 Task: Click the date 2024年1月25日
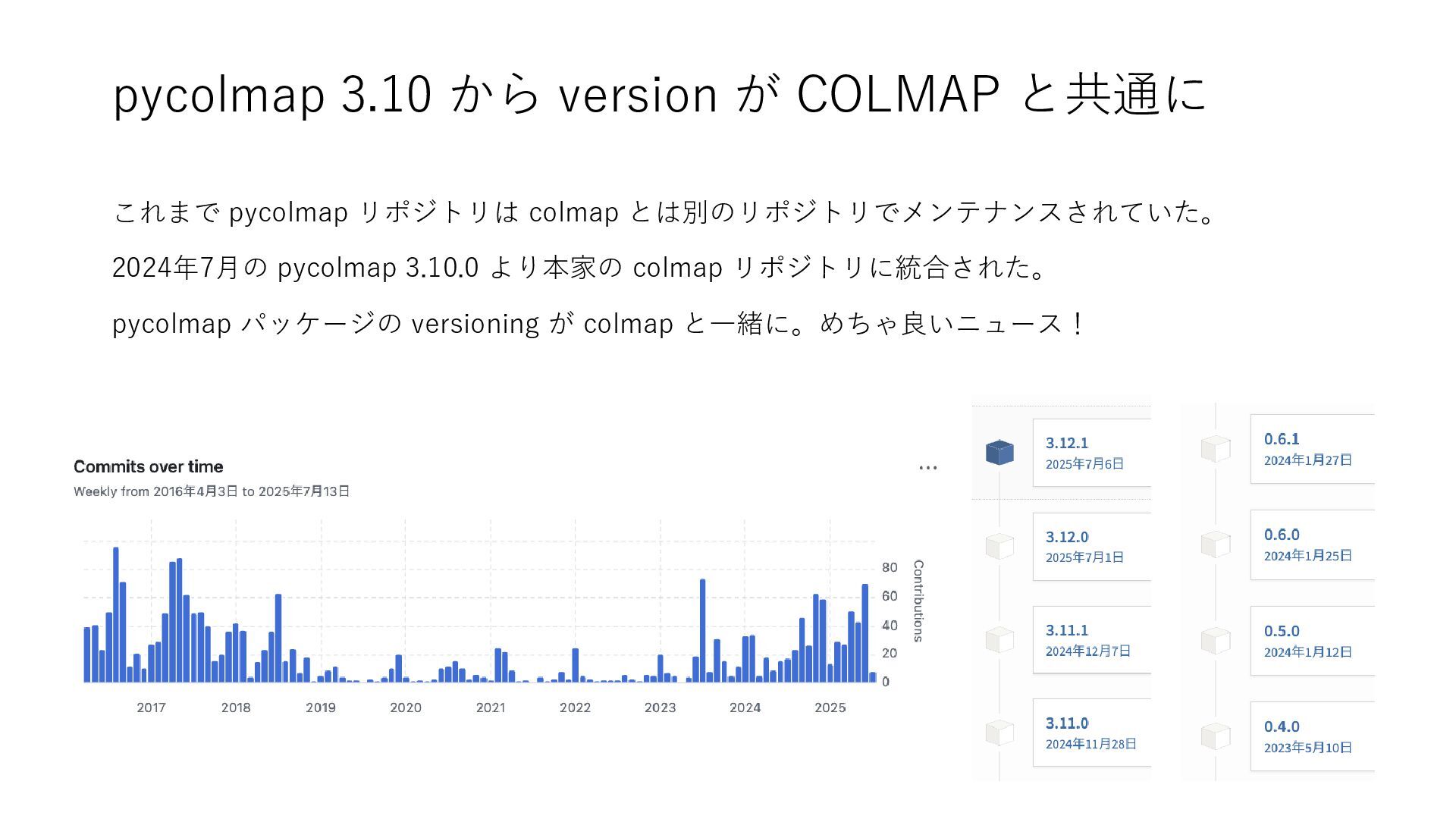[x=1307, y=556]
